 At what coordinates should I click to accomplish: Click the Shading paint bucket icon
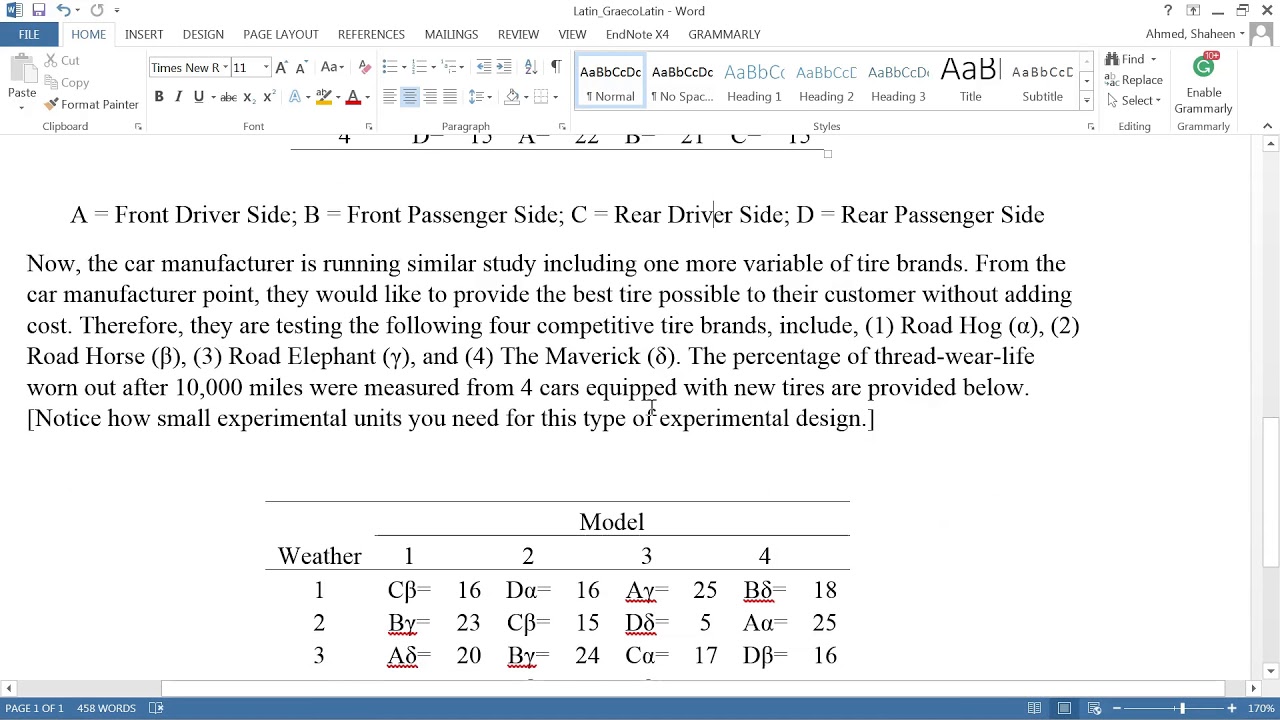[x=512, y=97]
